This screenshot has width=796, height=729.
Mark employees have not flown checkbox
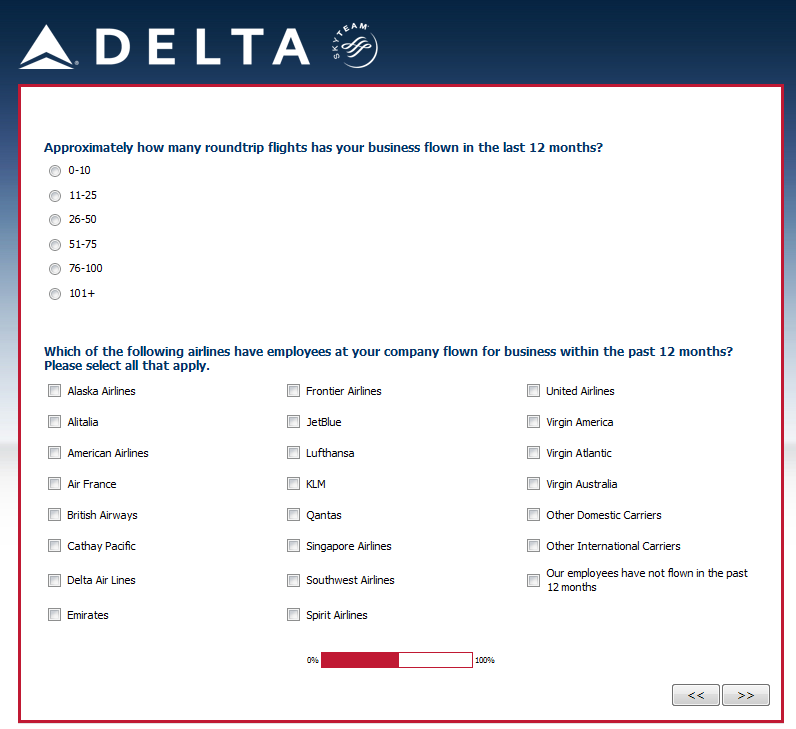(534, 580)
